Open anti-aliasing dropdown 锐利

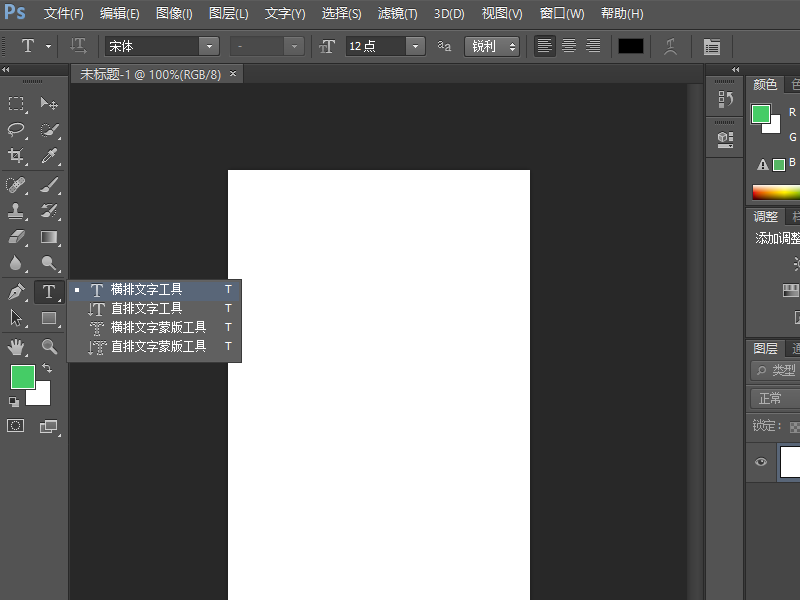pos(492,46)
